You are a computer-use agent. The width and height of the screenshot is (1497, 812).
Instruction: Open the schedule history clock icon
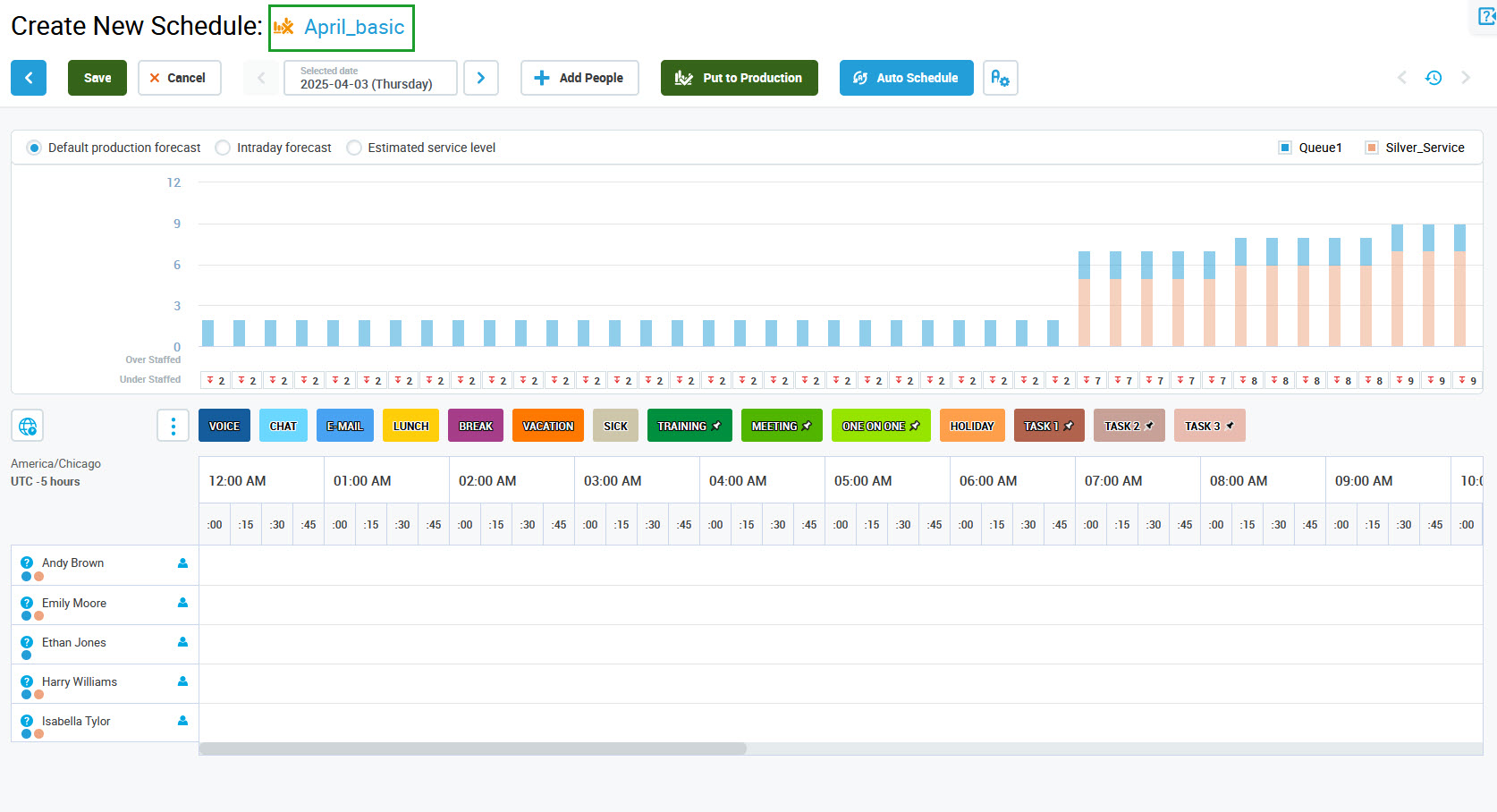coord(1434,78)
